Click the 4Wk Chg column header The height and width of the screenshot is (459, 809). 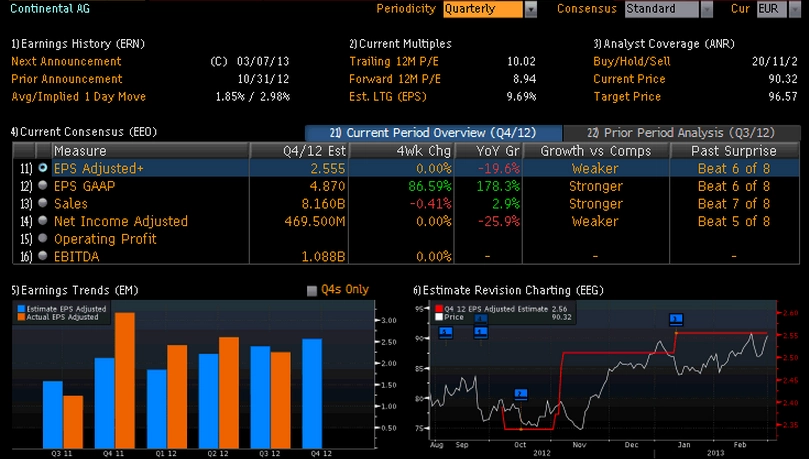click(401, 151)
